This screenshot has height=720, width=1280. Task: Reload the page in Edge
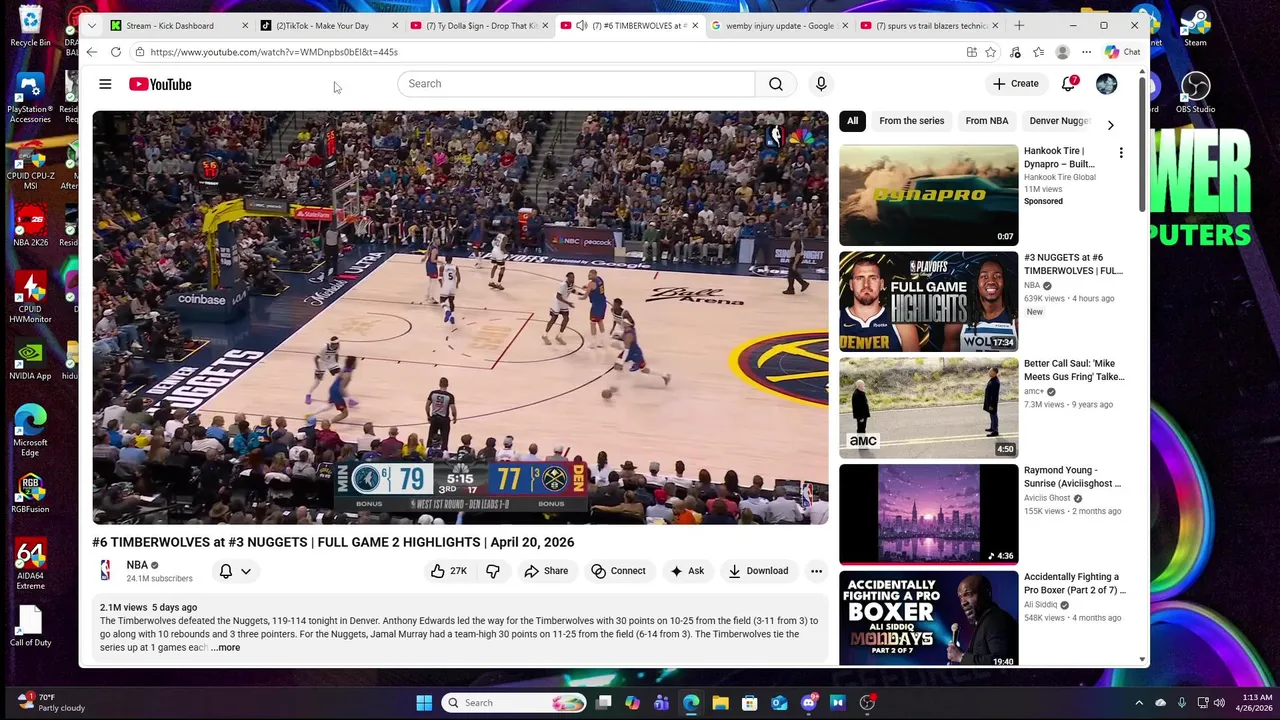tap(116, 52)
